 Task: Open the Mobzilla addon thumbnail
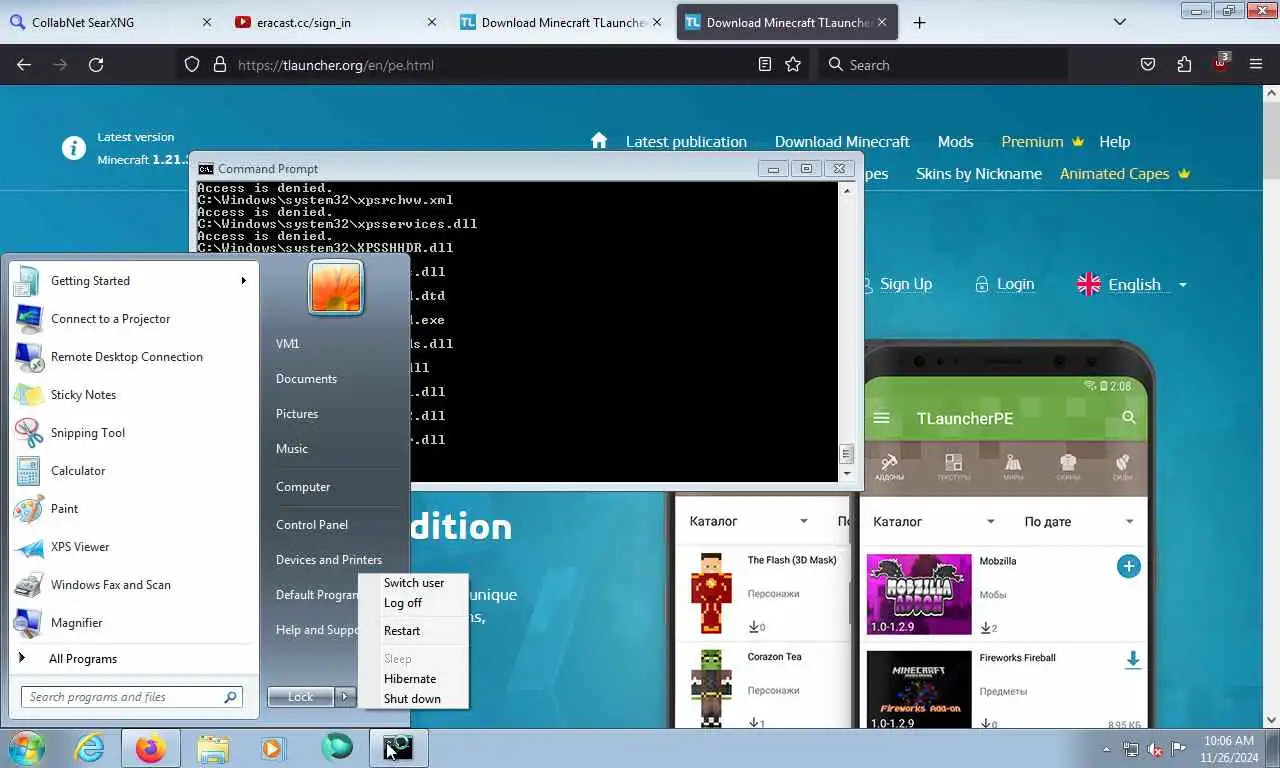[x=919, y=594]
